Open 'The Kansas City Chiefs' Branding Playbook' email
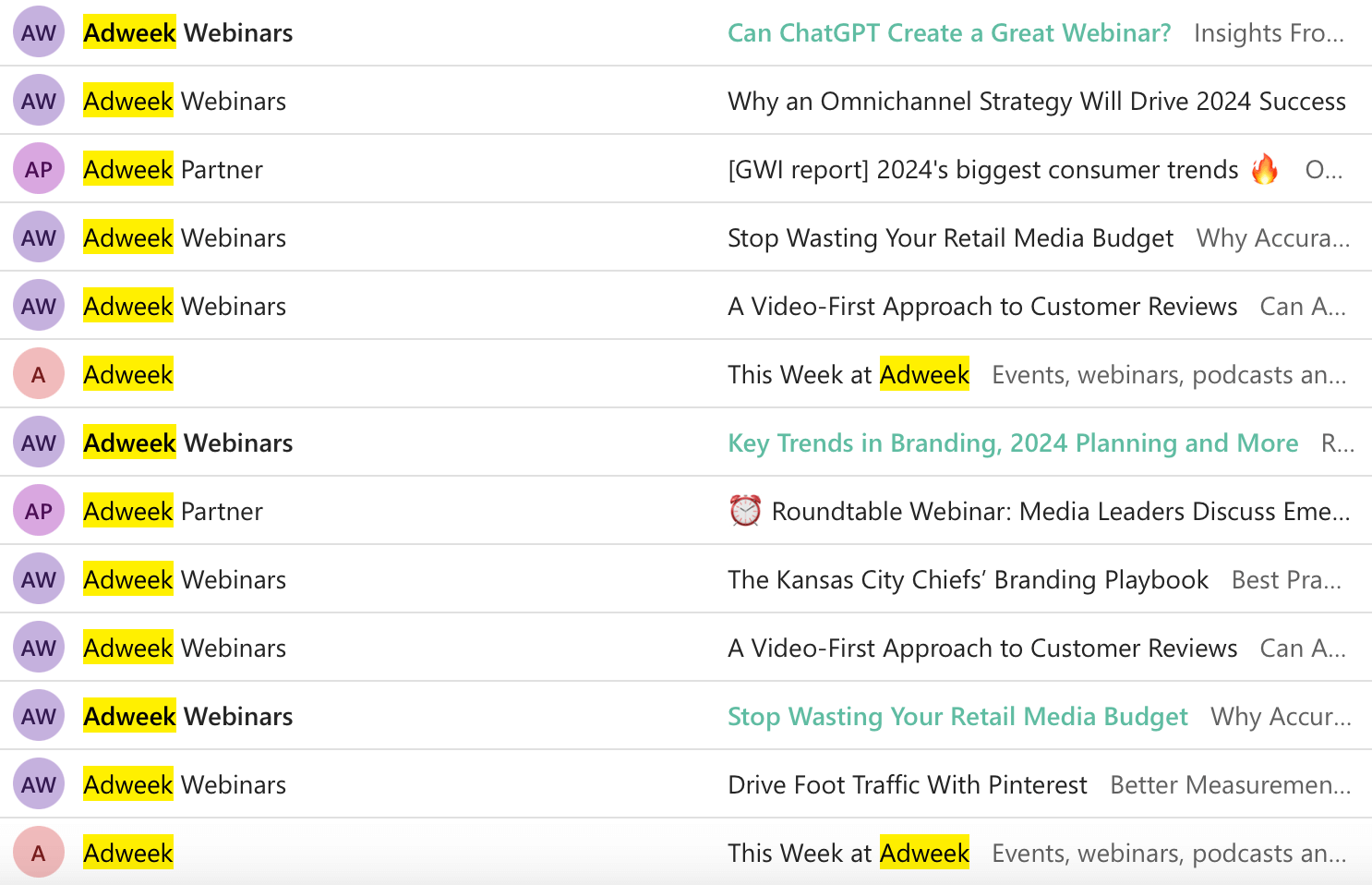The image size is (1372, 885). [968, 579]
